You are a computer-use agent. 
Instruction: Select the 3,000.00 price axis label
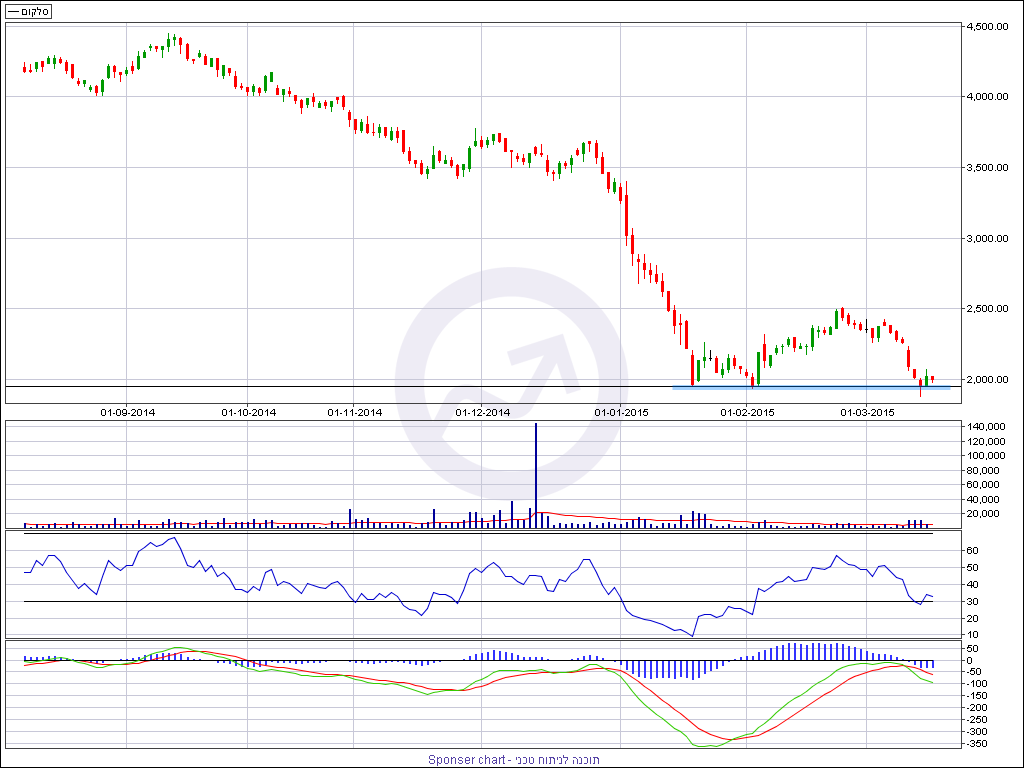pos(986,239)
